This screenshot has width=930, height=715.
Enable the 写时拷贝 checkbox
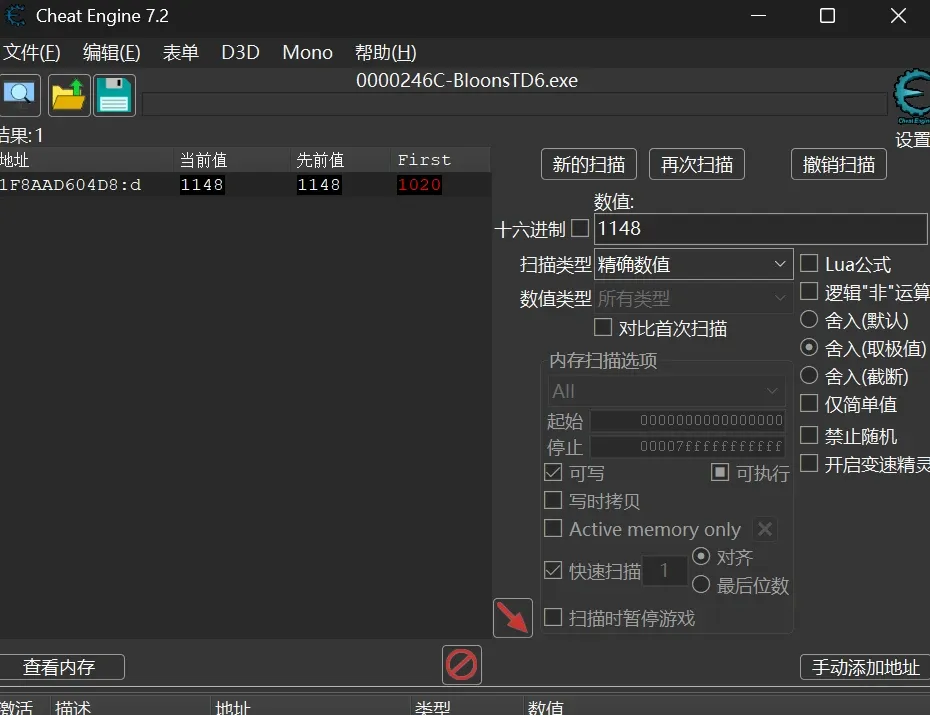pyautogui.click(x=553, y=500)
